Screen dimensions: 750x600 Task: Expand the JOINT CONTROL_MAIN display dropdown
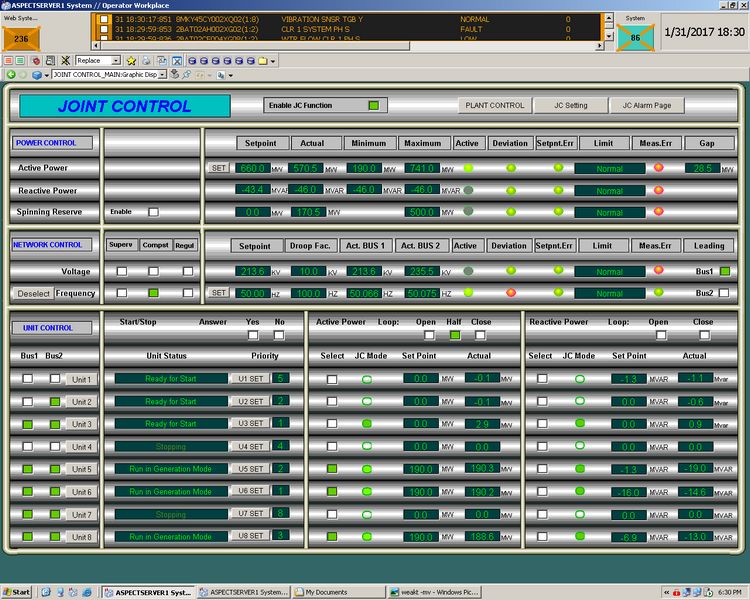click(163, 75)
